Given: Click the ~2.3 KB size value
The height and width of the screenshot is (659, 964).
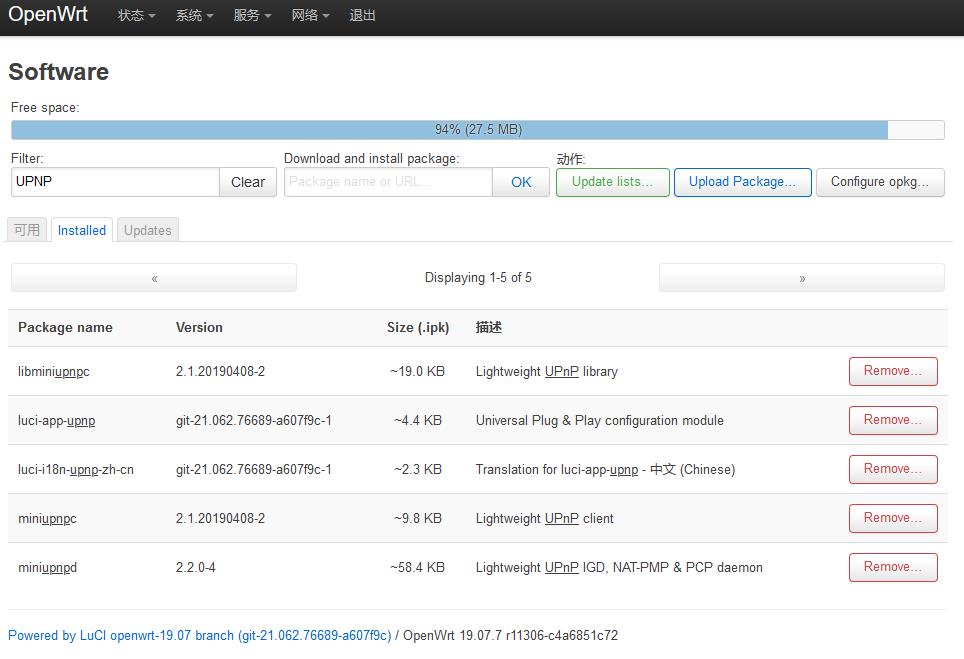Looking at the screenshot, I should coord(417,470).
